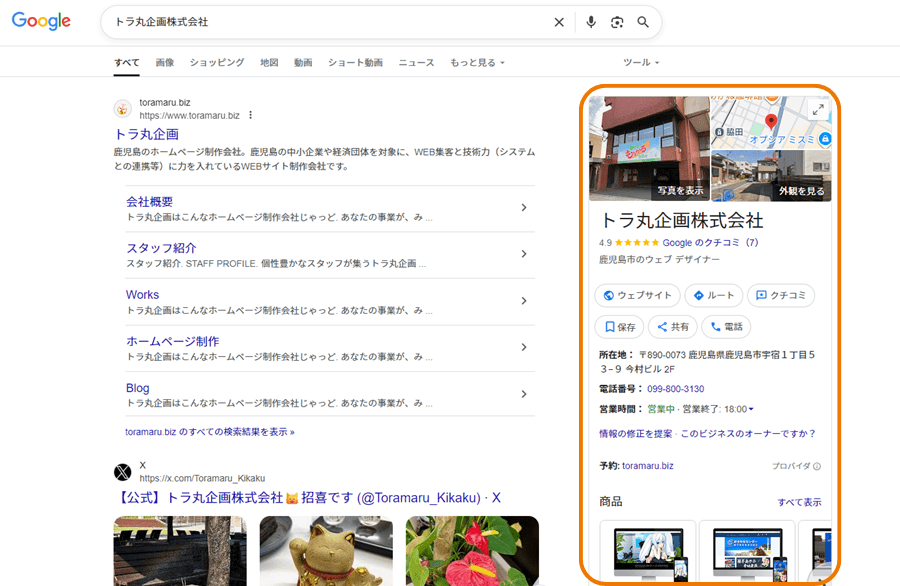
Task: Switch to the 画像 tab
Action: click(165, 63)
